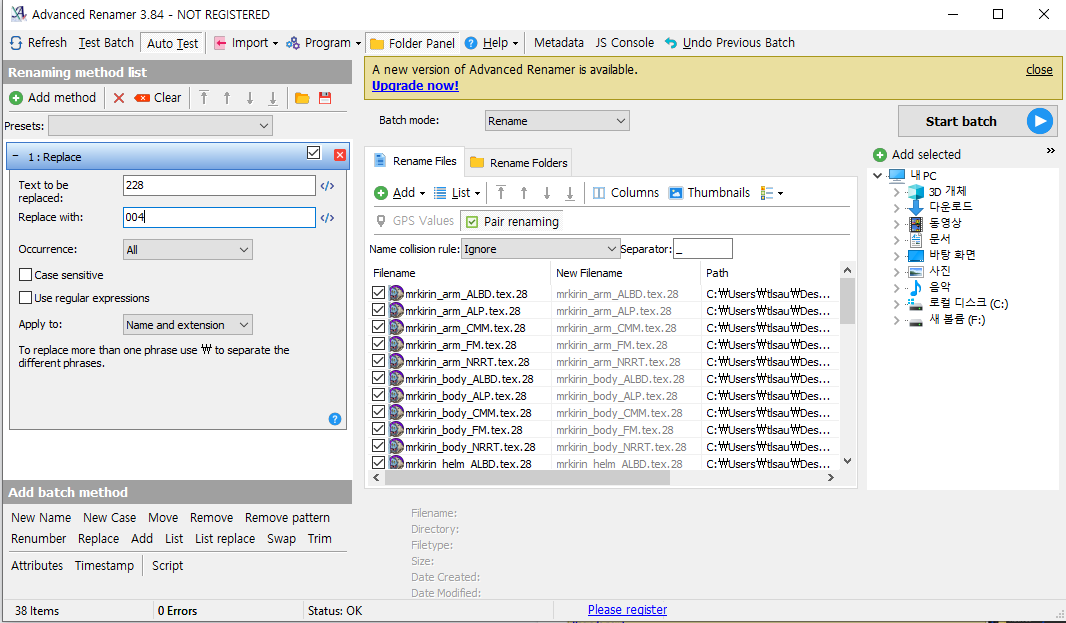Image resolution: width=1066 pixels, height=623 pixels.
Task: Insert tag for Text to be replaced
Action: point(327,186)
